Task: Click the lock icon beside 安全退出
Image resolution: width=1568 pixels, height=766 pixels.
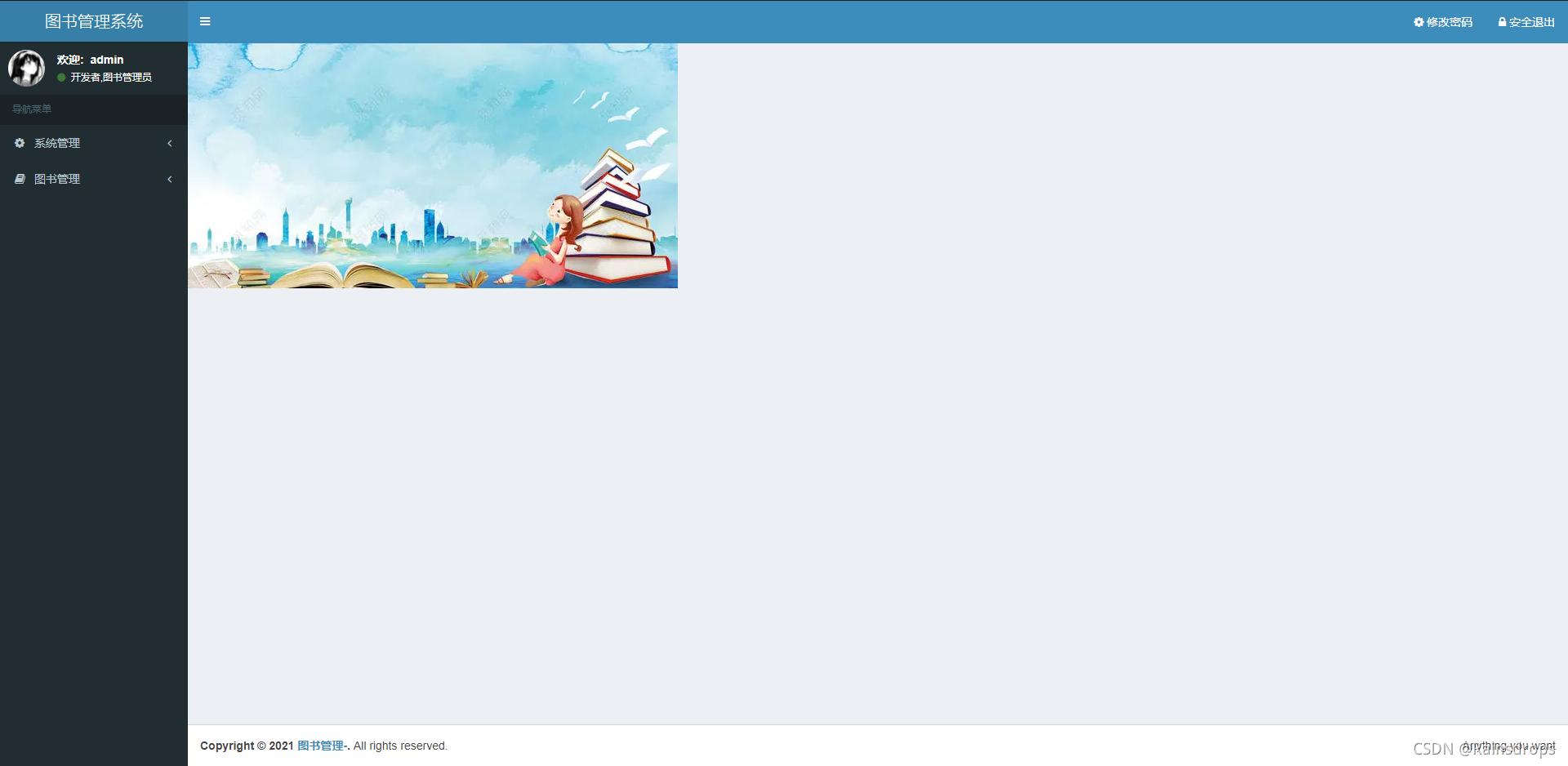Action: pos(1502,22)
